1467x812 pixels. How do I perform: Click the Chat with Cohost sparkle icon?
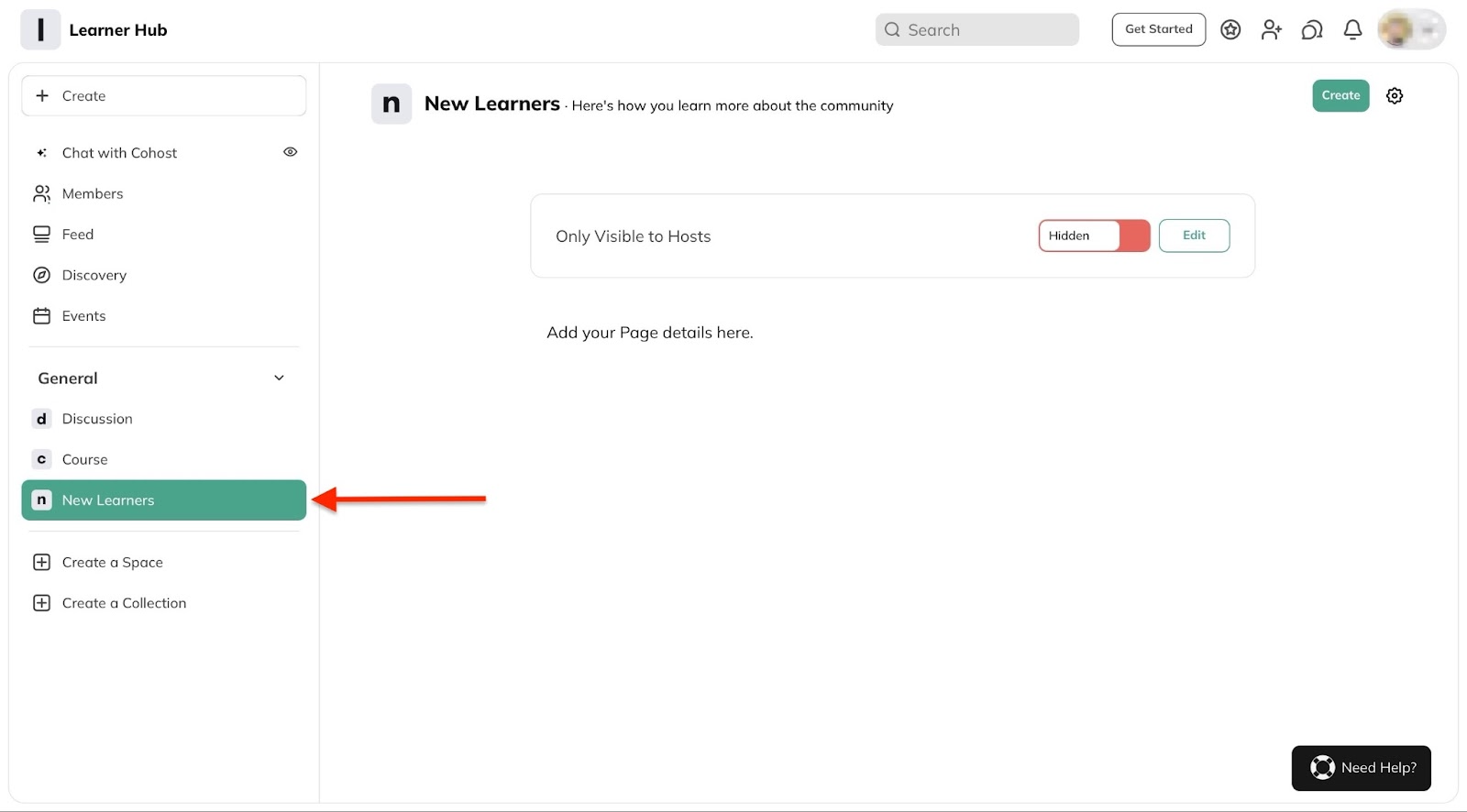point(41,153)
